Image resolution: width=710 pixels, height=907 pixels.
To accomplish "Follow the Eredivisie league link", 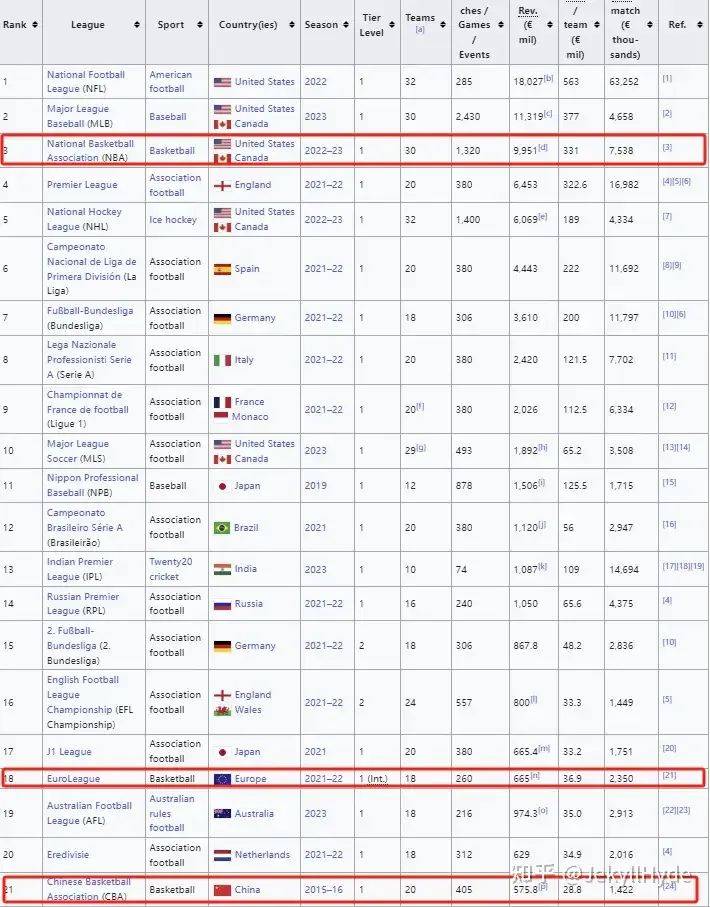I will click(69, 855).
